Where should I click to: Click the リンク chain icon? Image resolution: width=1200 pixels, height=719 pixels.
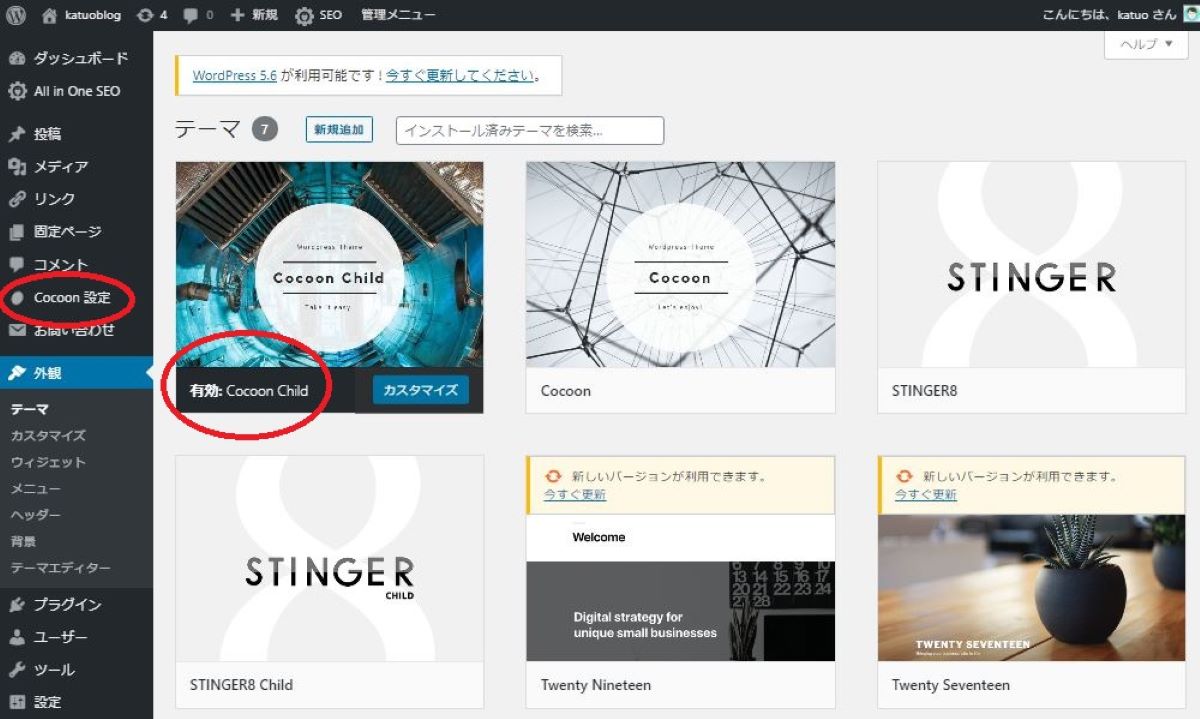[x=17, y=199]
